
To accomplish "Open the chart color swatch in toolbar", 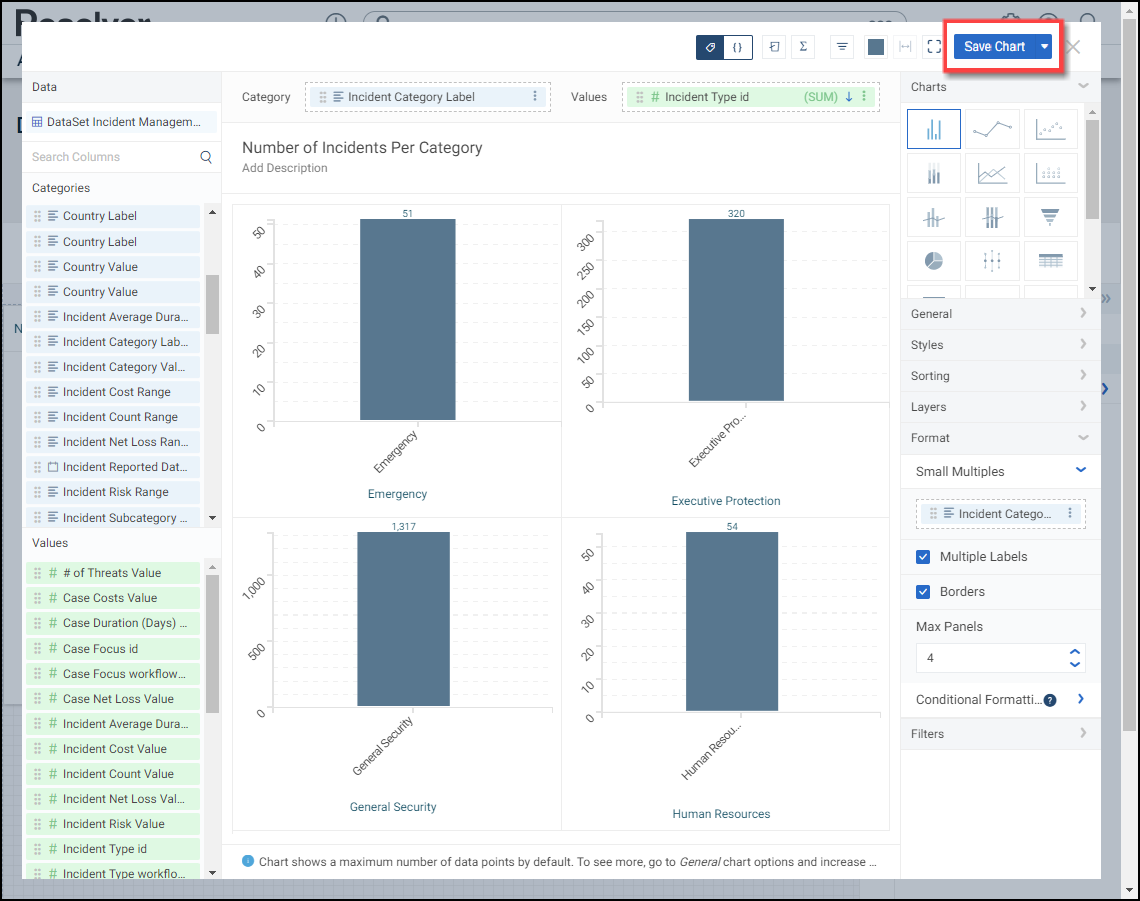I will tap(876, 47).
